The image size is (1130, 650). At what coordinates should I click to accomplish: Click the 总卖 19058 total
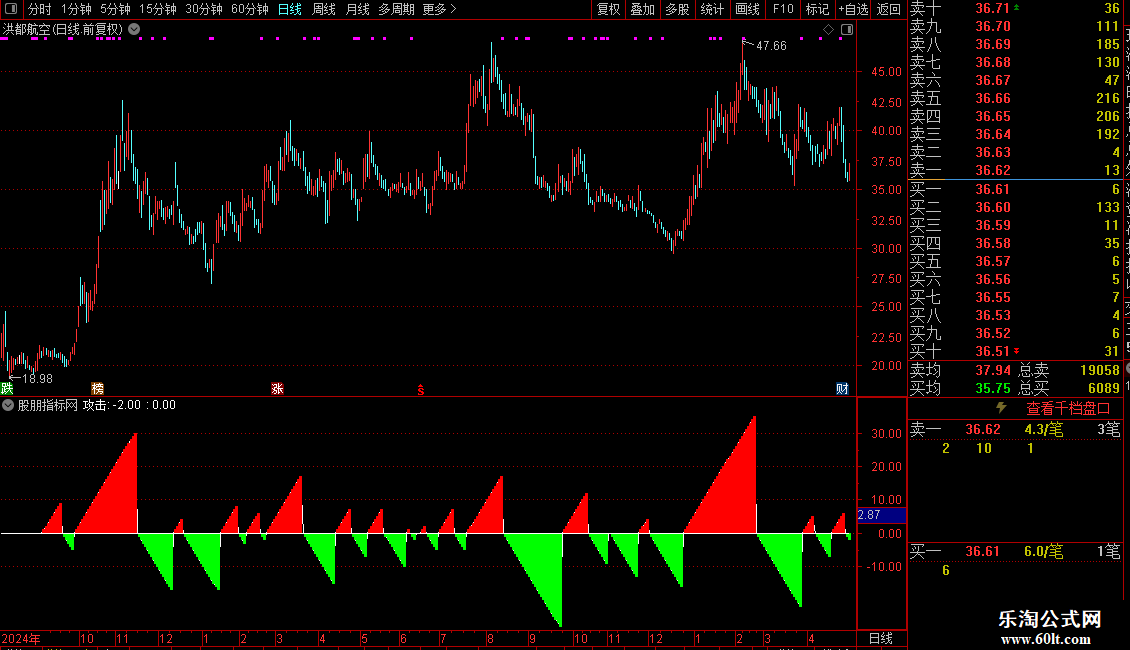pos(1100,370)
